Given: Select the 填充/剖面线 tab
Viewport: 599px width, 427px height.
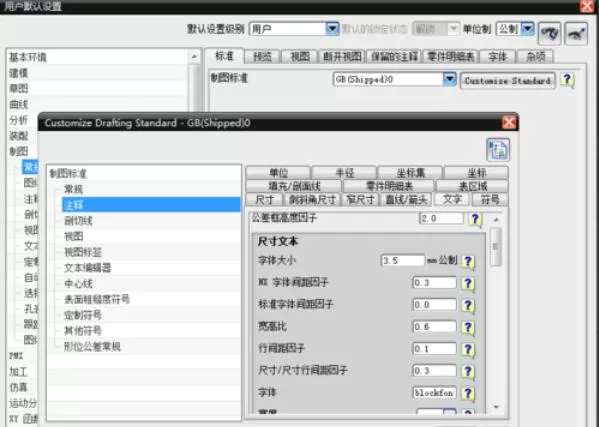Looking at the screenshot, I should coord(294,186).
